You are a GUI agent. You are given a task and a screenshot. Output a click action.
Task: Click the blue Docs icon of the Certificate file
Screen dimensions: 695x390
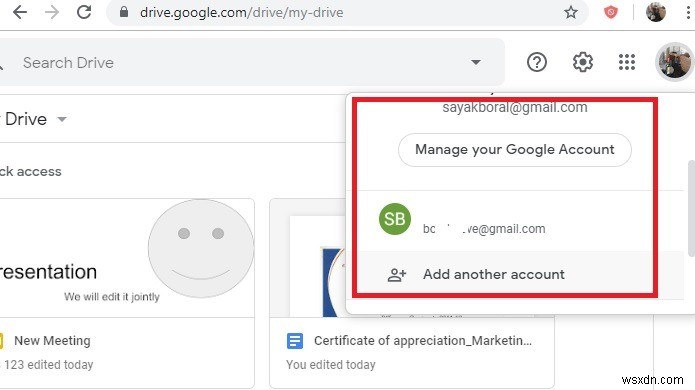click(295, 341)
